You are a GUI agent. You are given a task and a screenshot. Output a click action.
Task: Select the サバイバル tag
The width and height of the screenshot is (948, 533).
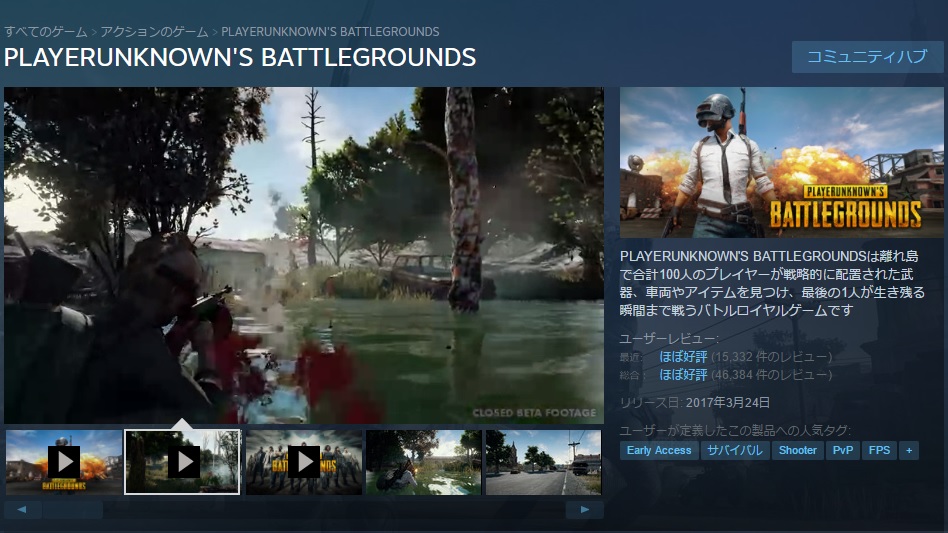tap(735, 450)
